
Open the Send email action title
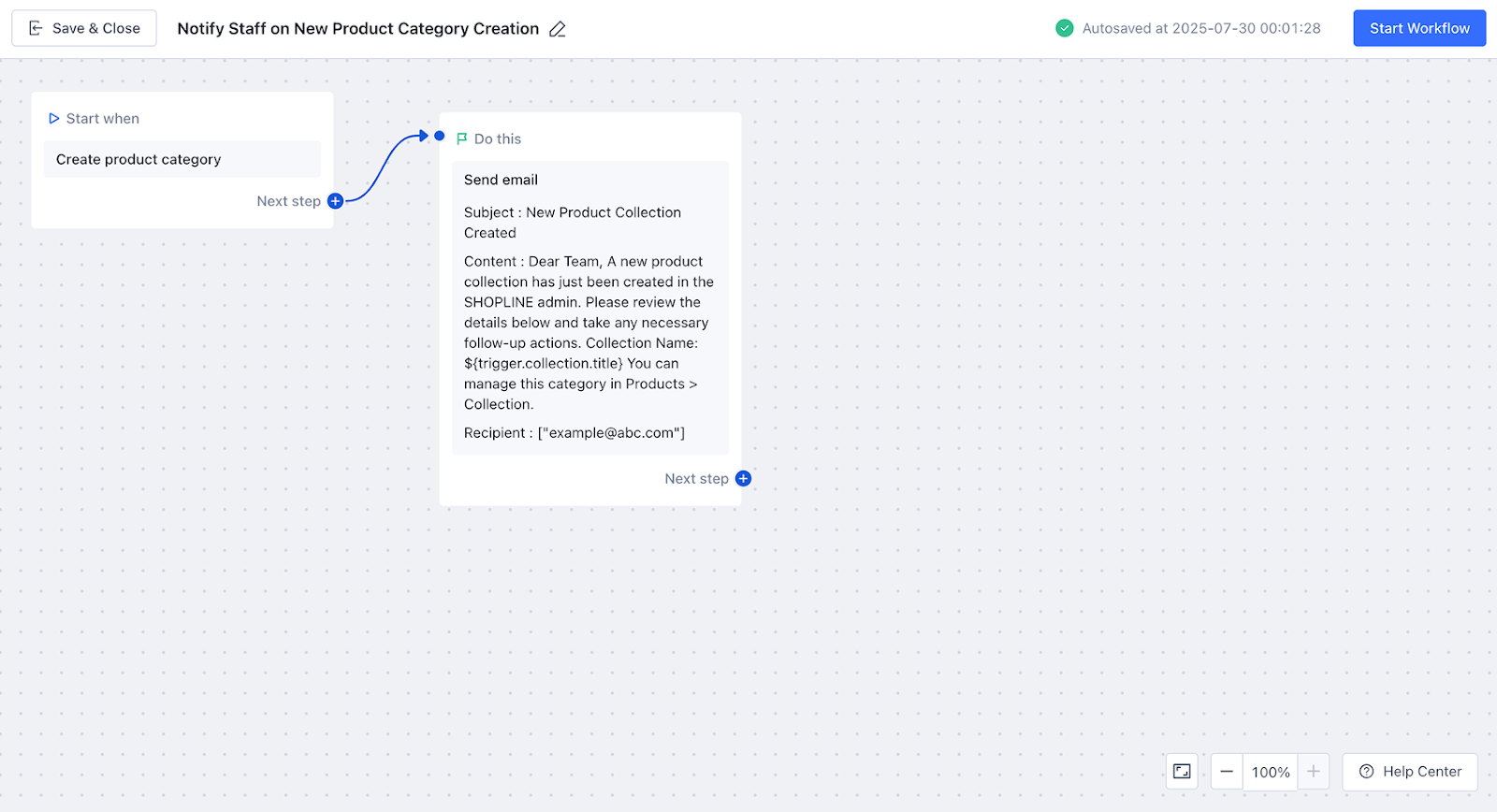(501, 180)
